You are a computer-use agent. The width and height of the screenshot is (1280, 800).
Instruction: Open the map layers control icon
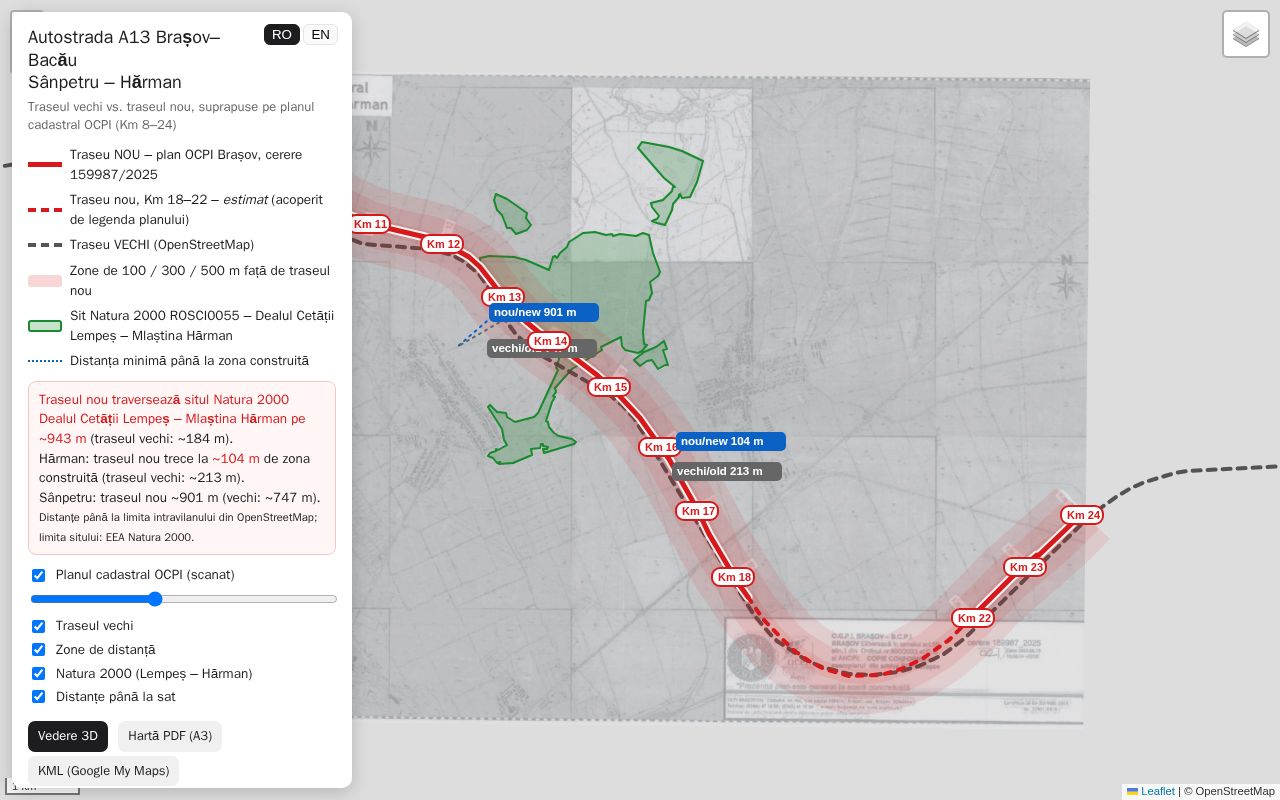pyautogui.click(x=1246, y=34)
